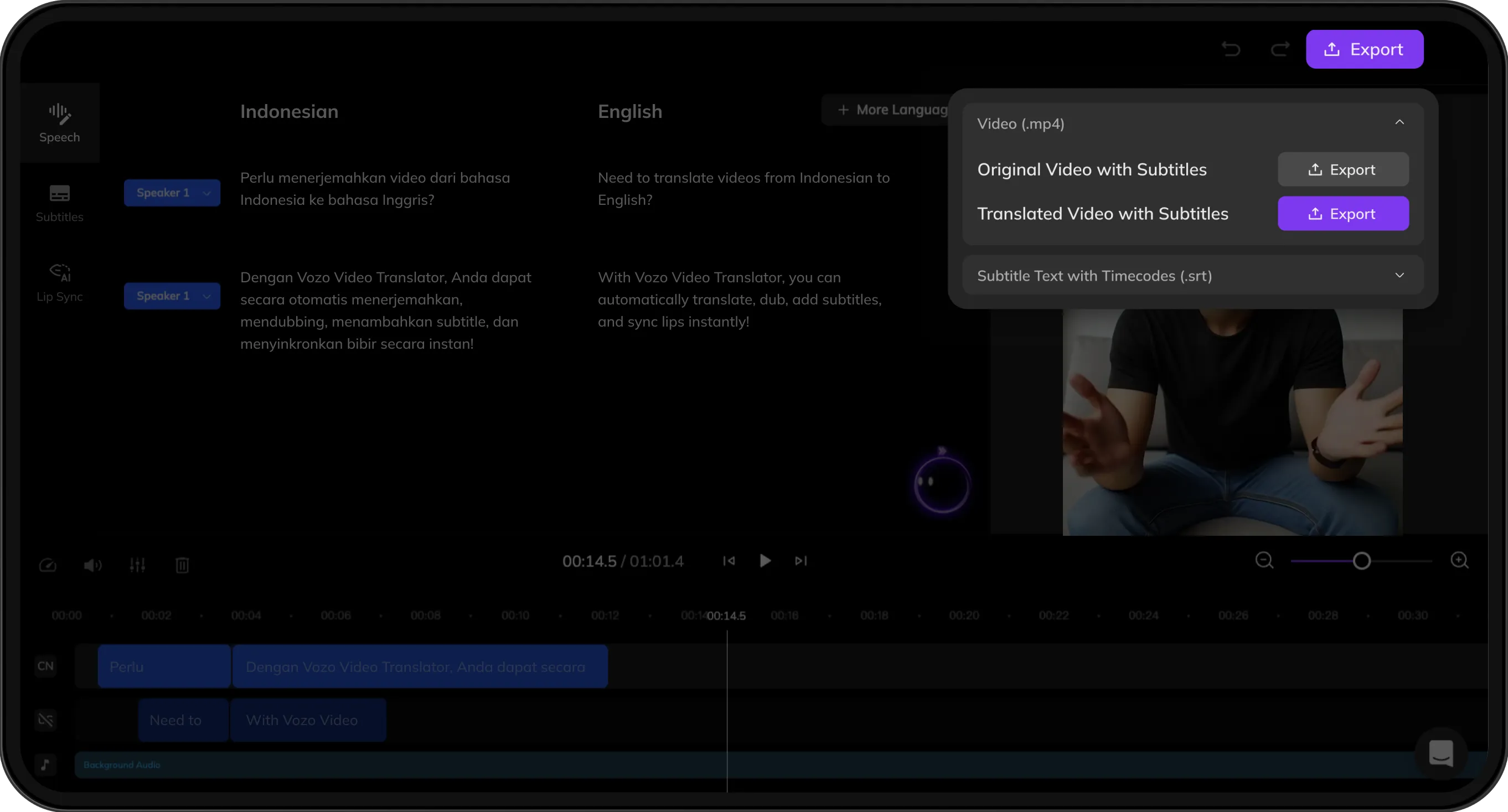Click the current time display 00:14.5 / 01:01.4

pyautogui.click(x=623, y=561)
